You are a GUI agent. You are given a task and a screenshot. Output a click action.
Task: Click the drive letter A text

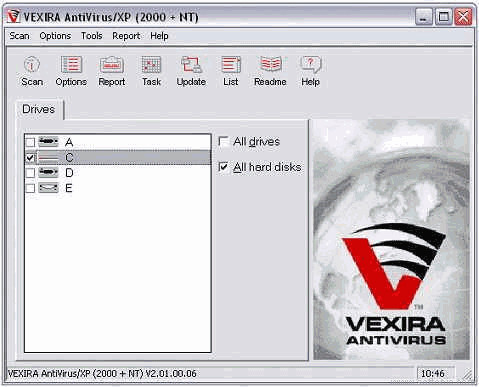[x=69, y=142]
